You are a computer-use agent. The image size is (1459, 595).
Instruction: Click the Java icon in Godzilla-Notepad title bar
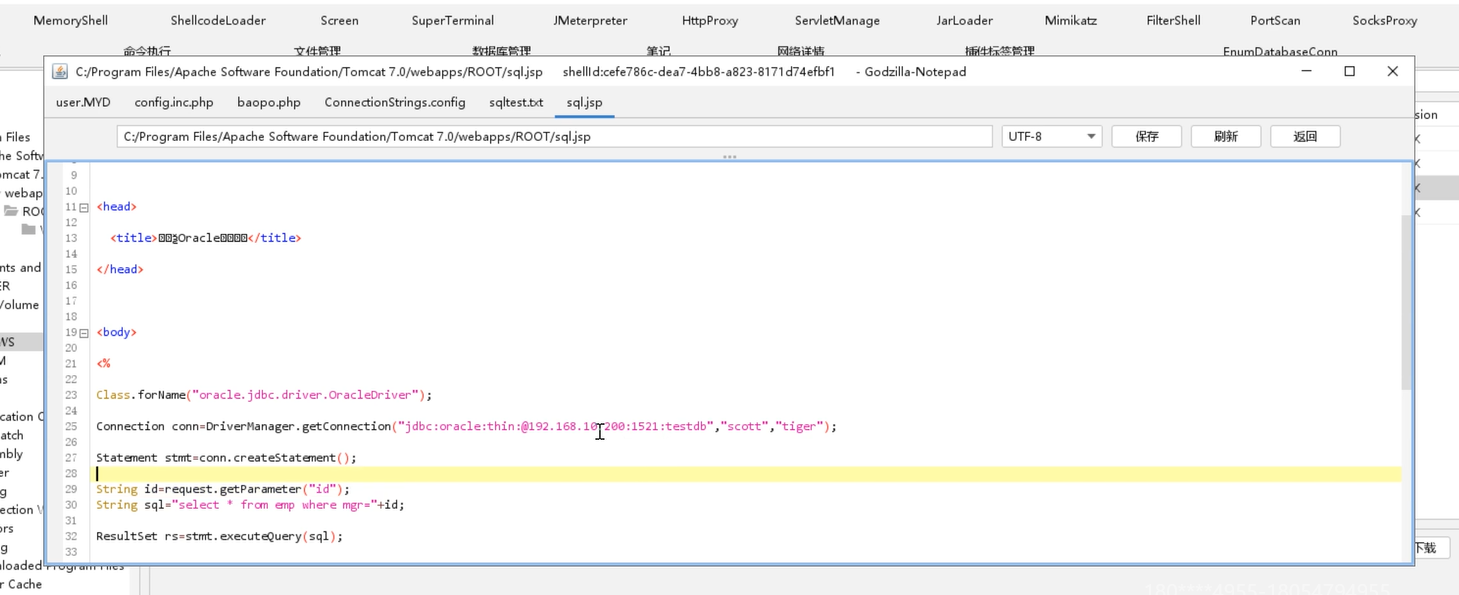(x=60, y=72)
